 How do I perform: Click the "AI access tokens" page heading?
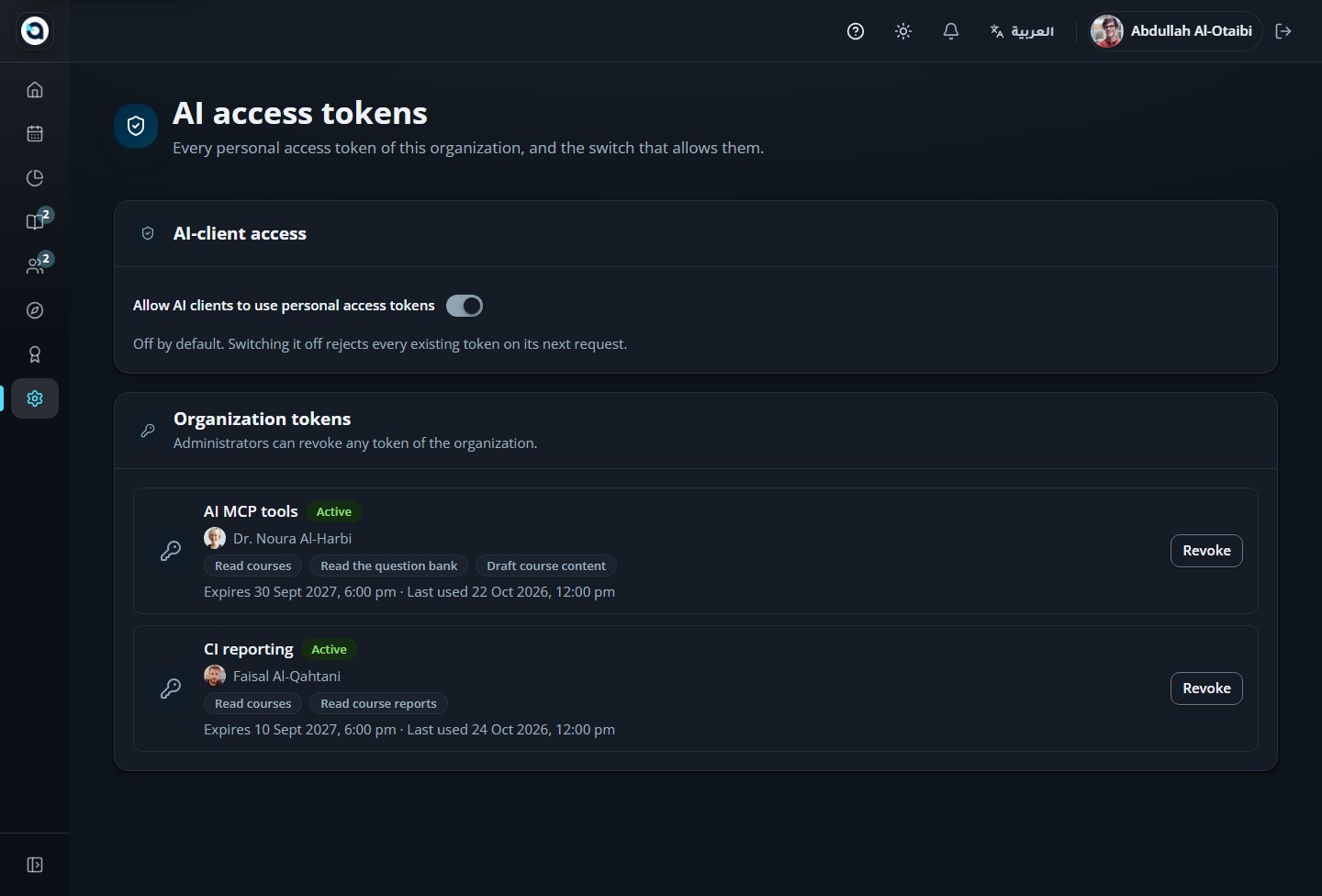(x=300, y=113)
